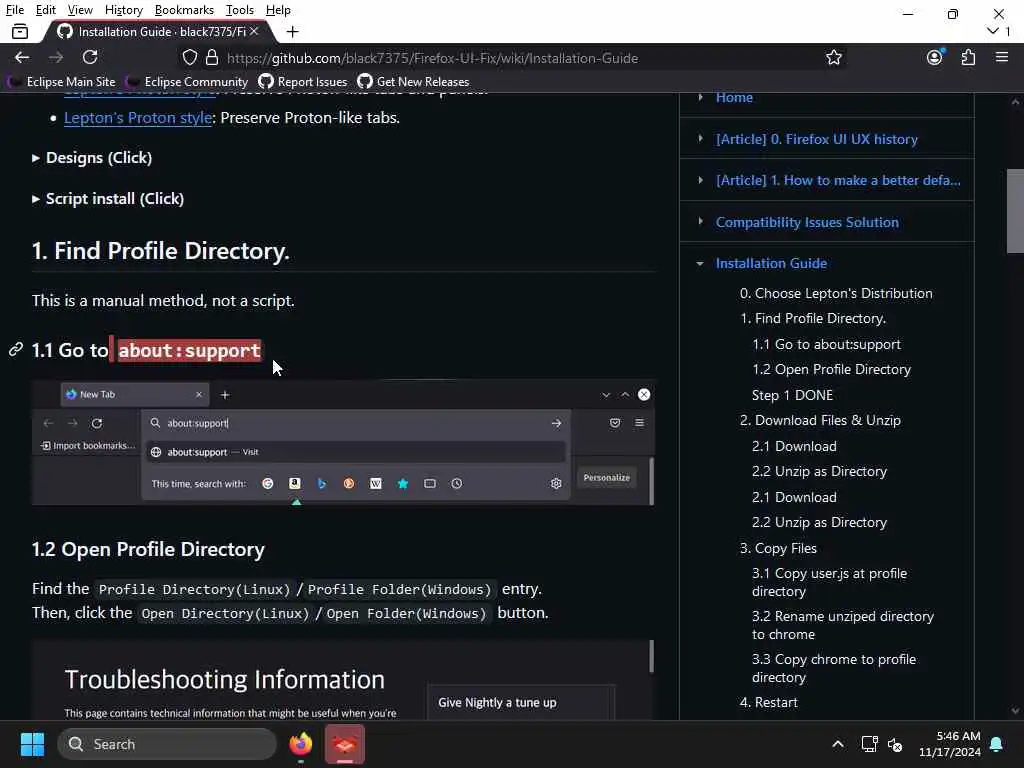
Task: Expand the Home wiki sidebar arrow
Action: point(700,97)
